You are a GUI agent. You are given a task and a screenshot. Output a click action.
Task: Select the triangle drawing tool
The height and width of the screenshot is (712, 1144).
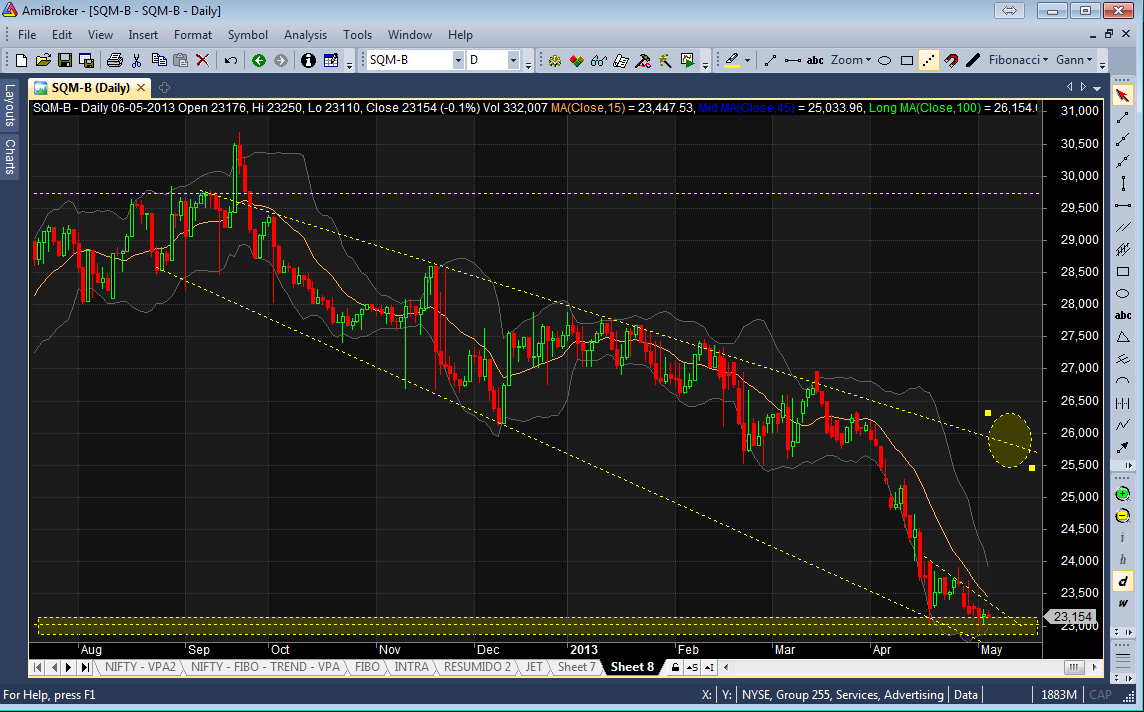1123,337
